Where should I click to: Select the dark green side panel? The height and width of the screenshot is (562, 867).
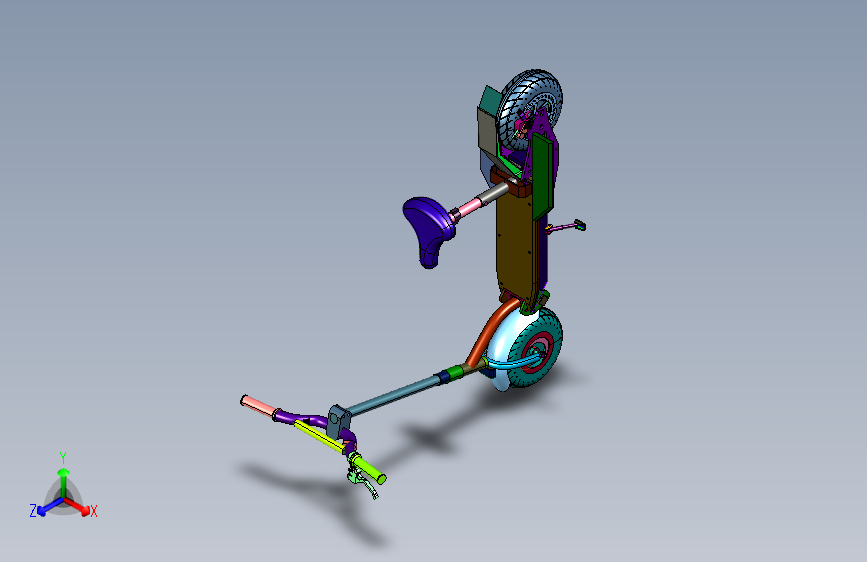[543, 175]
